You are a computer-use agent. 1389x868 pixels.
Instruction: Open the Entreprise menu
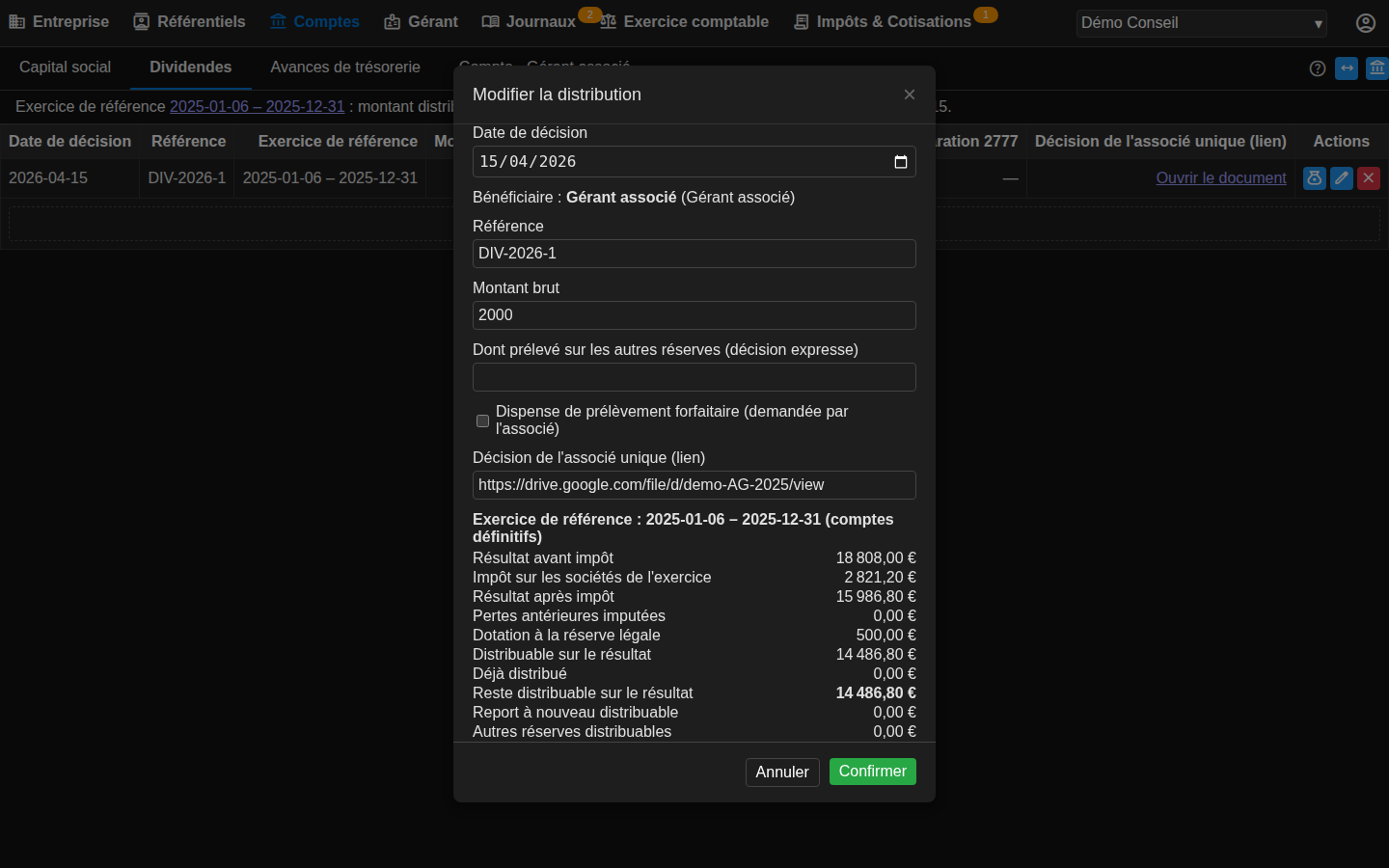59,21
